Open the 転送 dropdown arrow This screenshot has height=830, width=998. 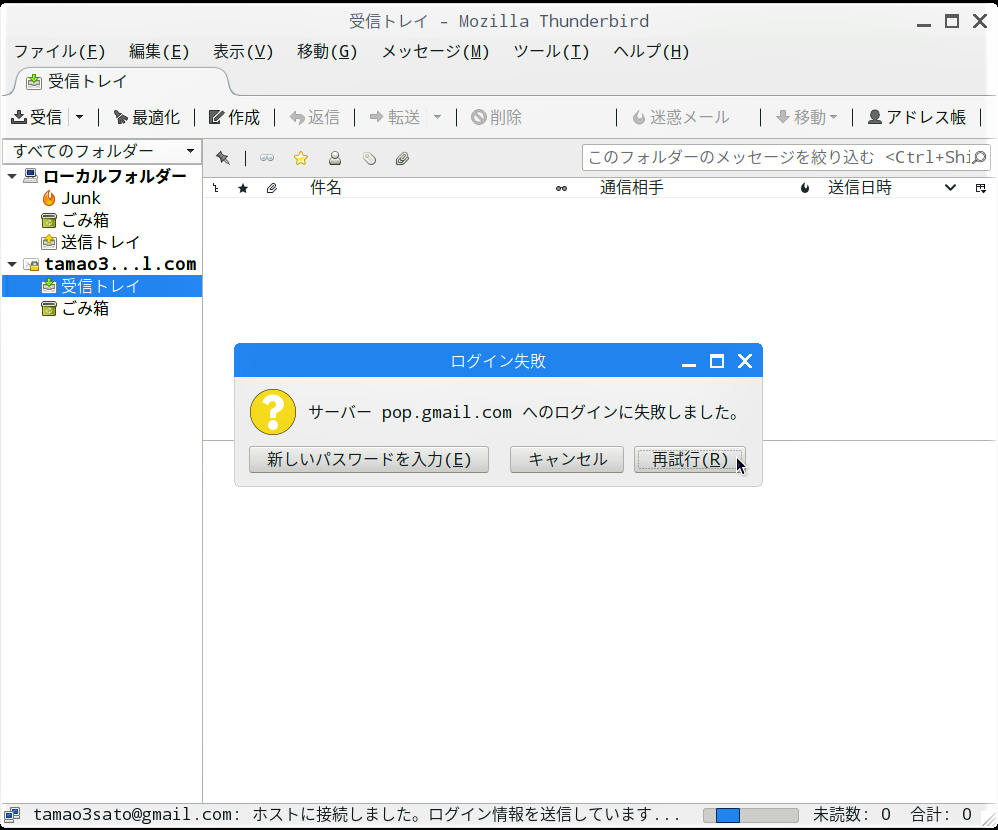pyautogui.click(x=437, y=117)
